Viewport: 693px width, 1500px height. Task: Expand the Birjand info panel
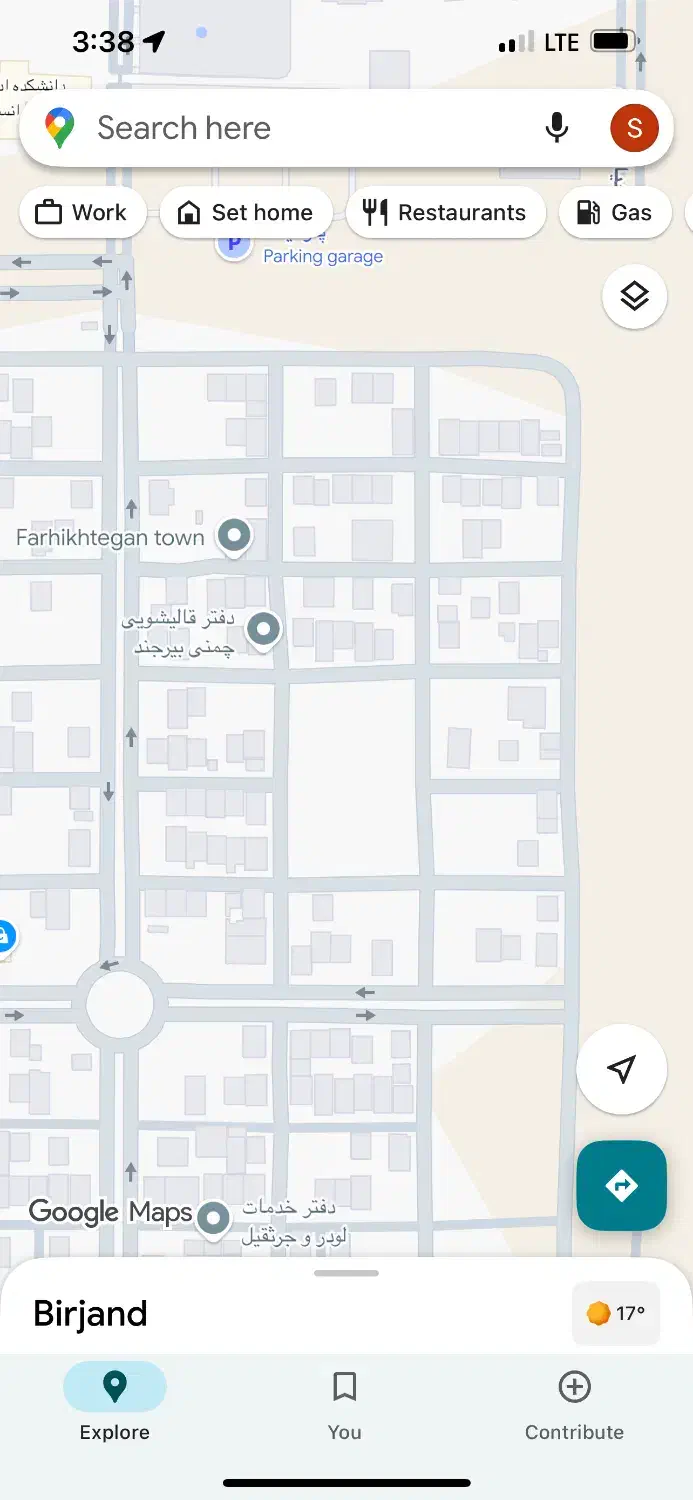point(90,1313)
